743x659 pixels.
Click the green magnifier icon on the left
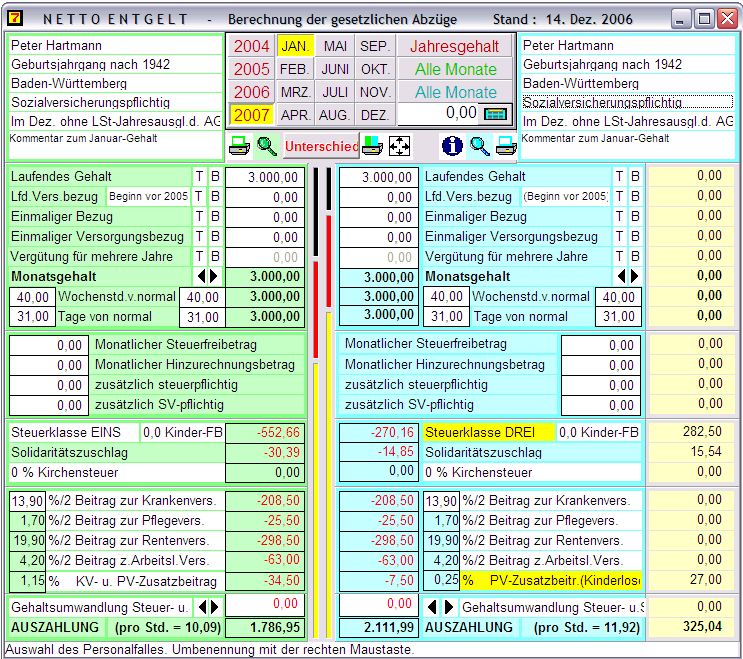click(x=267, y=146)
